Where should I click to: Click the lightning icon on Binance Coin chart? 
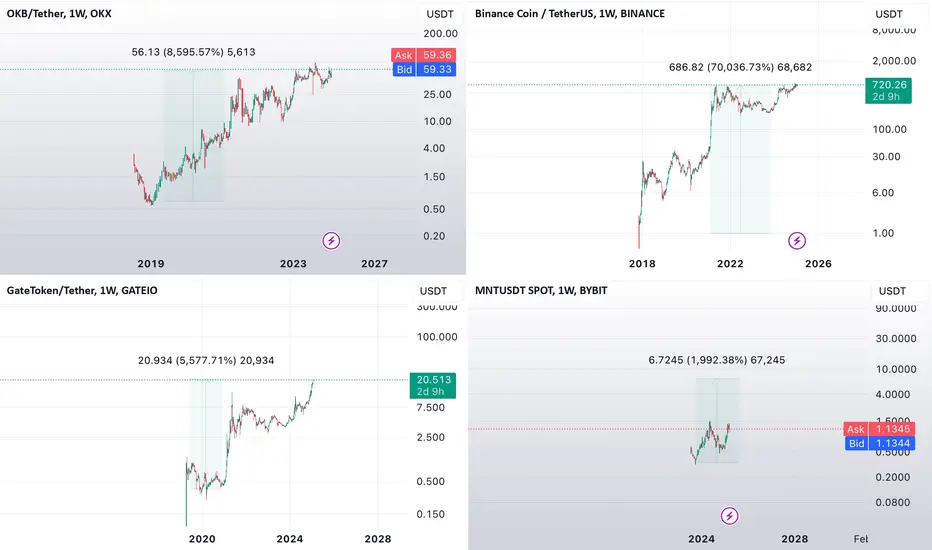[796, 241]
